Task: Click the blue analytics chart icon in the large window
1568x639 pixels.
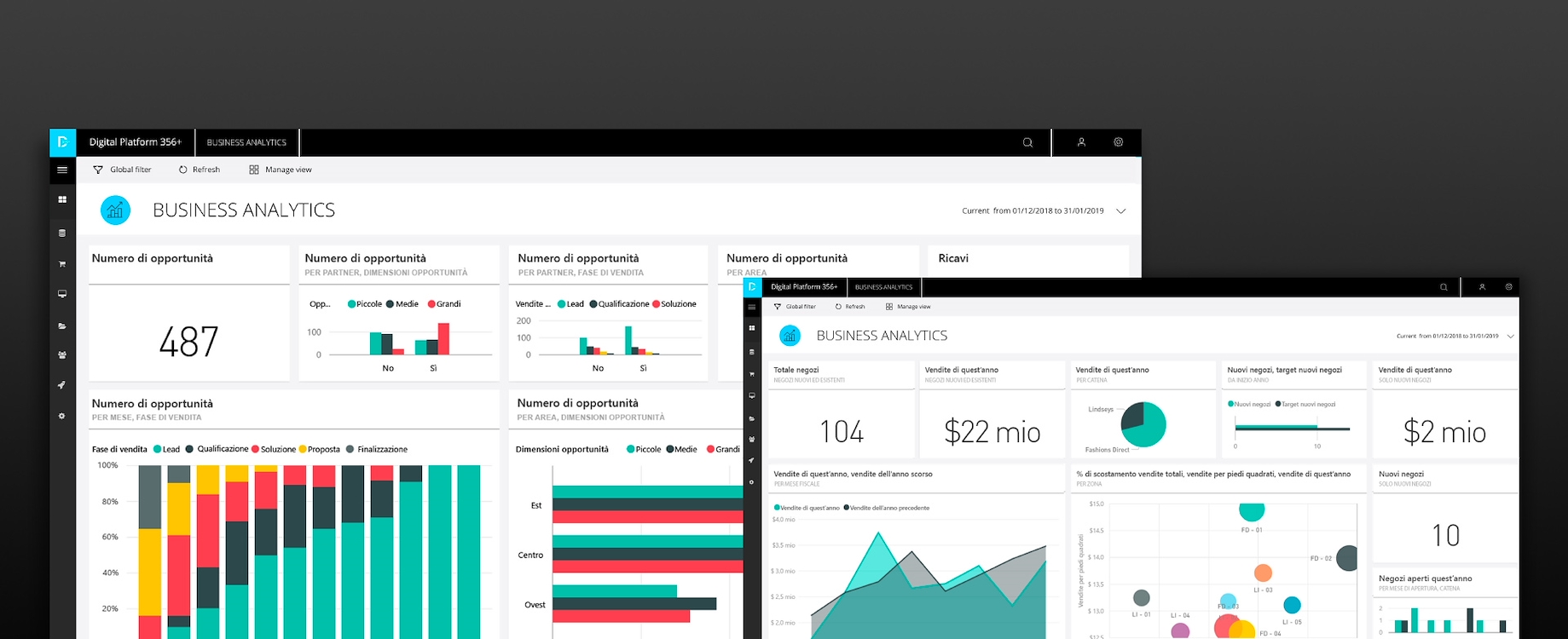Action: click(x=115, y=210)
